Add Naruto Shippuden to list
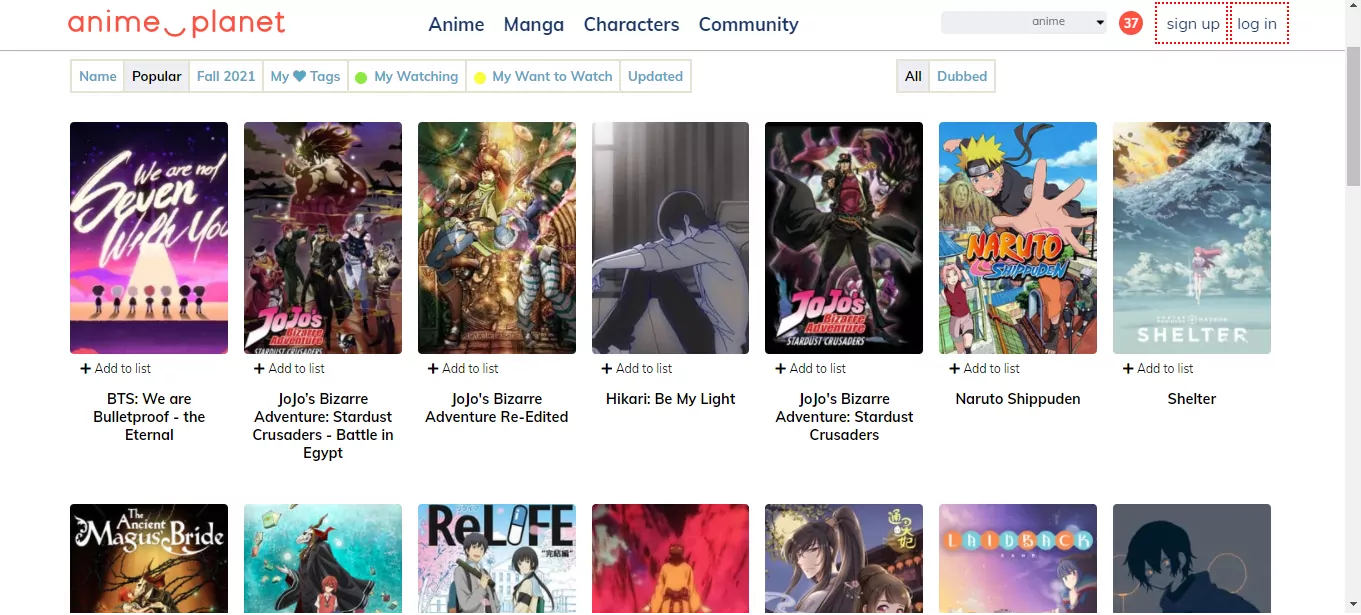The width and height of the screenshot is (1361, 615). click(985, 368)
